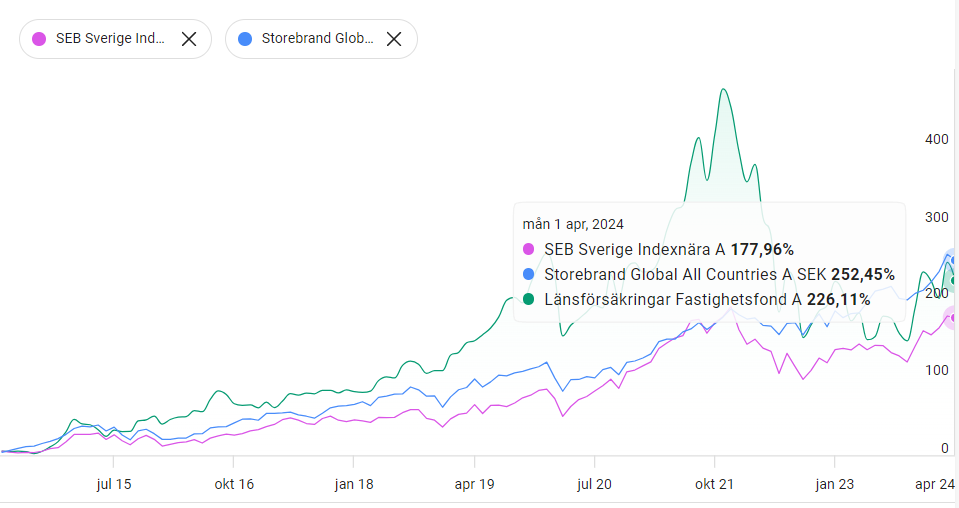Remove the SEB Sverige Indexnära fund chip

pyautogui.click(x=189, y=39)
